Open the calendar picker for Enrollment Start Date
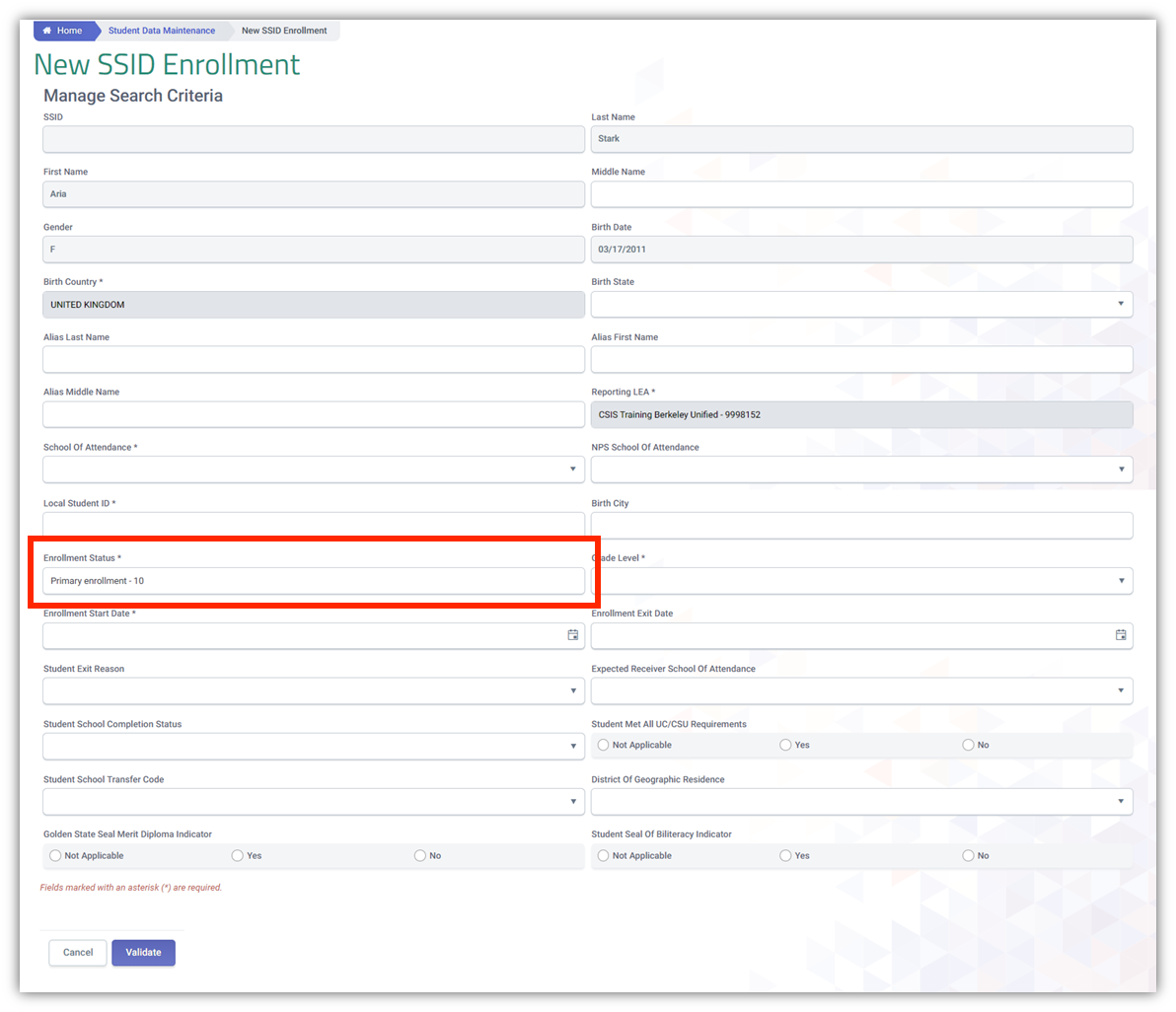1176x1012 pixels. [x=572, y=635]
